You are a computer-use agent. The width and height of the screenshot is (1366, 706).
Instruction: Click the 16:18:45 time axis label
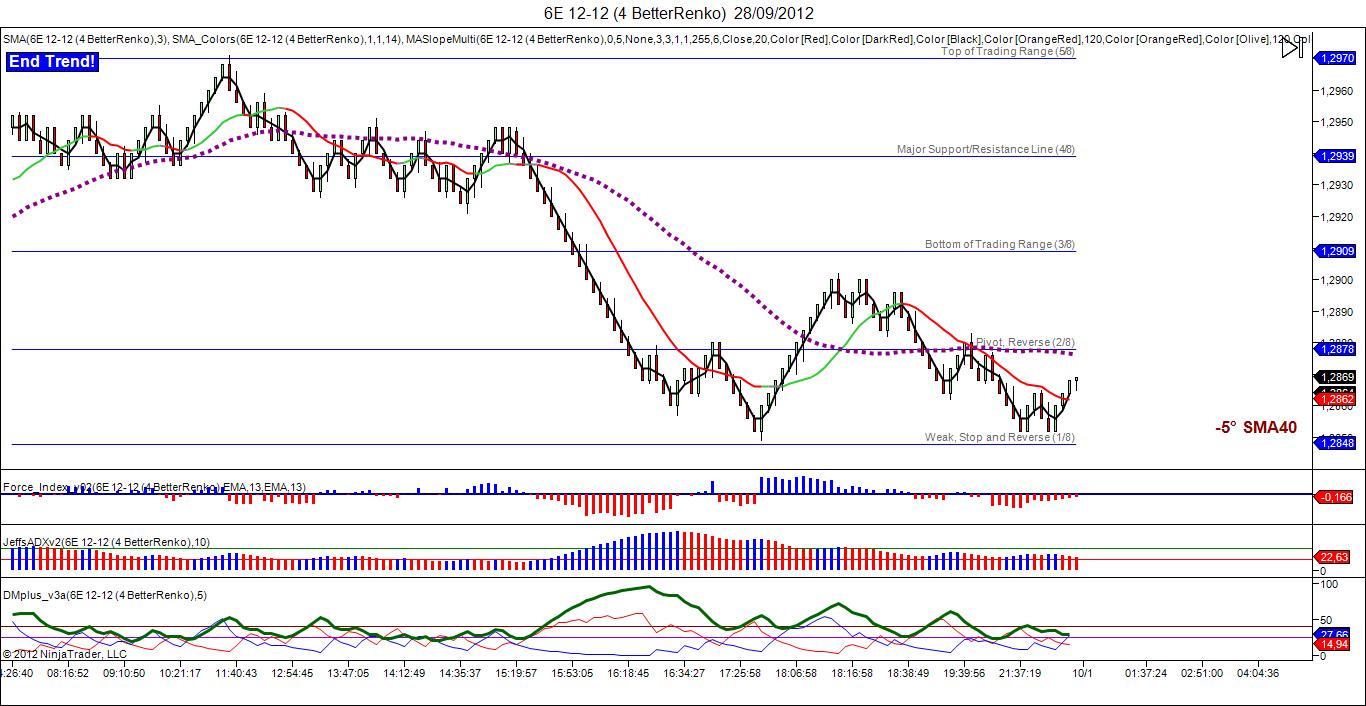coord(628,673)
